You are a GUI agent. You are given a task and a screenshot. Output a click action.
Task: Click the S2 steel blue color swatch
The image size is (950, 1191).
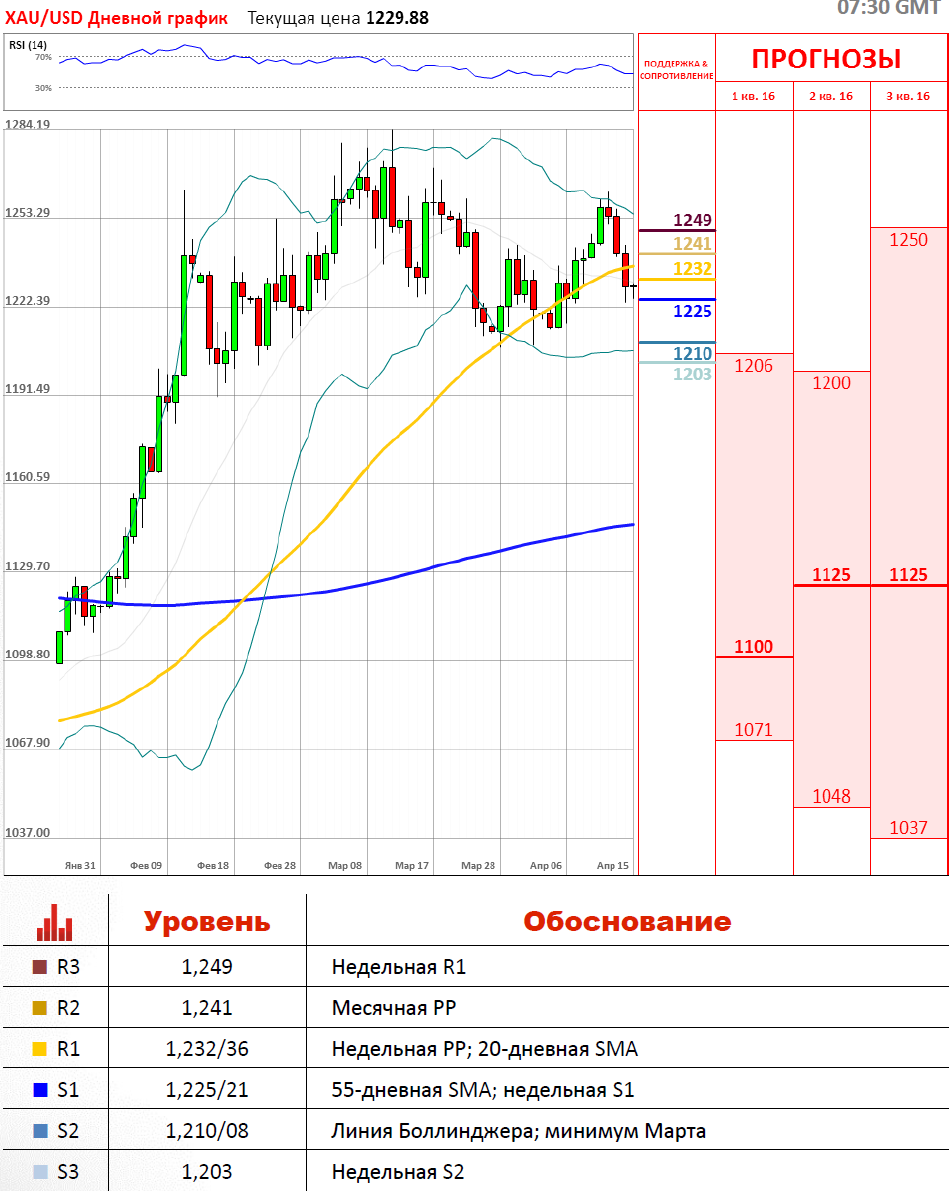pos(40,1131)
